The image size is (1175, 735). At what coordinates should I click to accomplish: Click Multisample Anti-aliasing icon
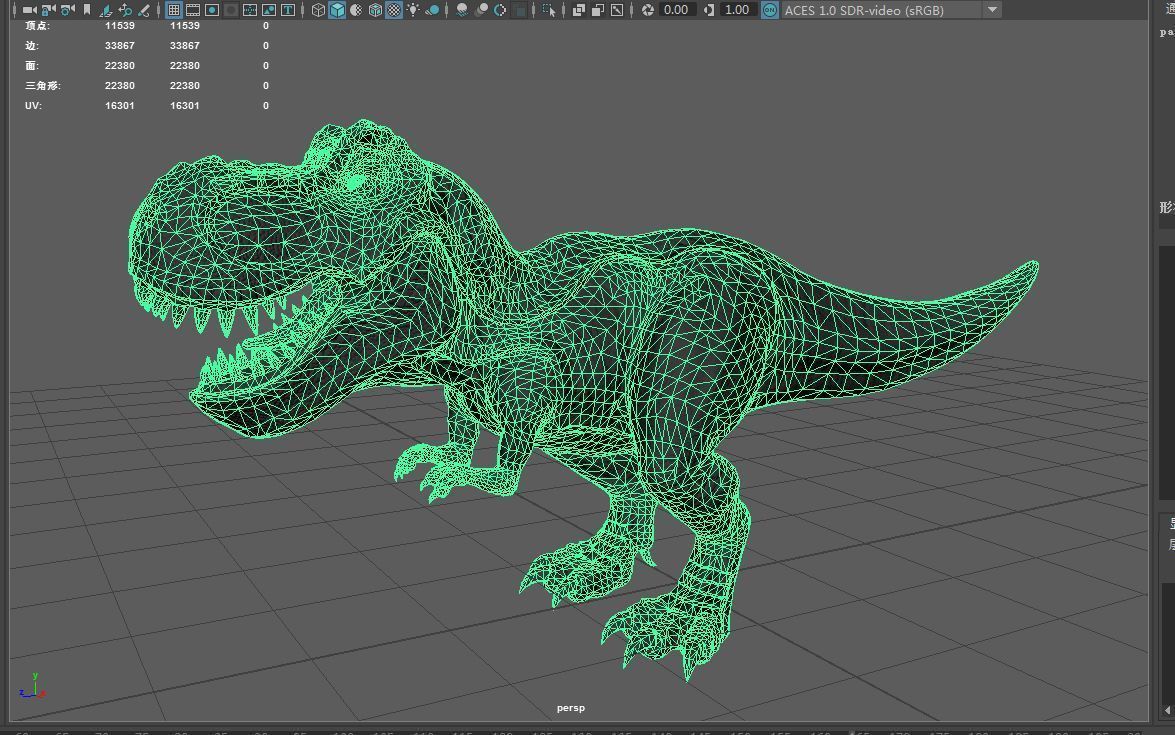500,10
